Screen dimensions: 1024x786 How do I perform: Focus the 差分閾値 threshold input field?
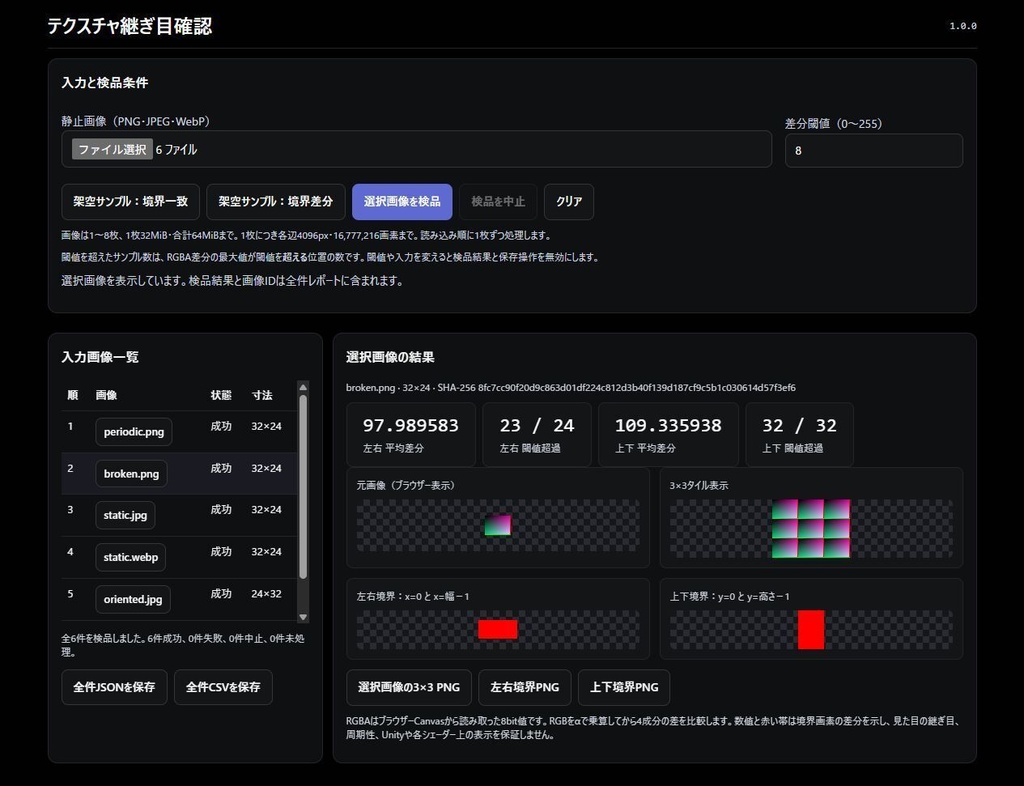click(873, 151)
